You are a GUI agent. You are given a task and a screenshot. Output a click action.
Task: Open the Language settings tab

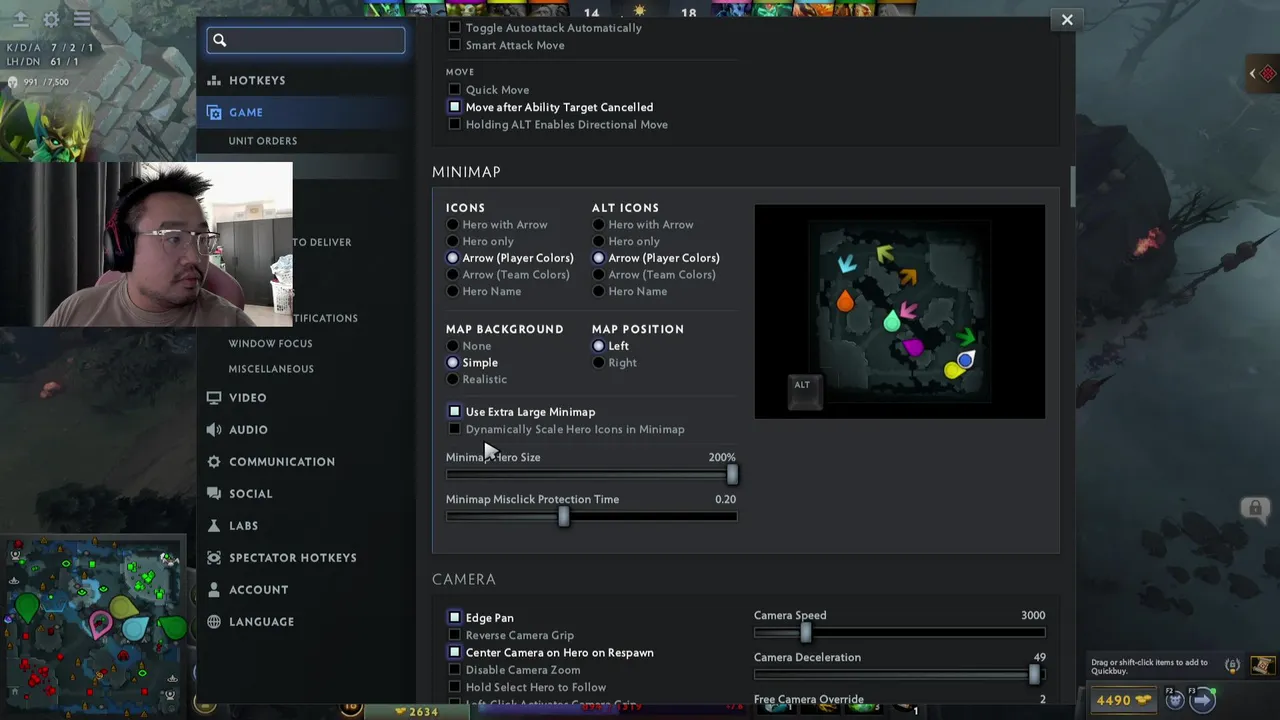(x=261, y=621)
